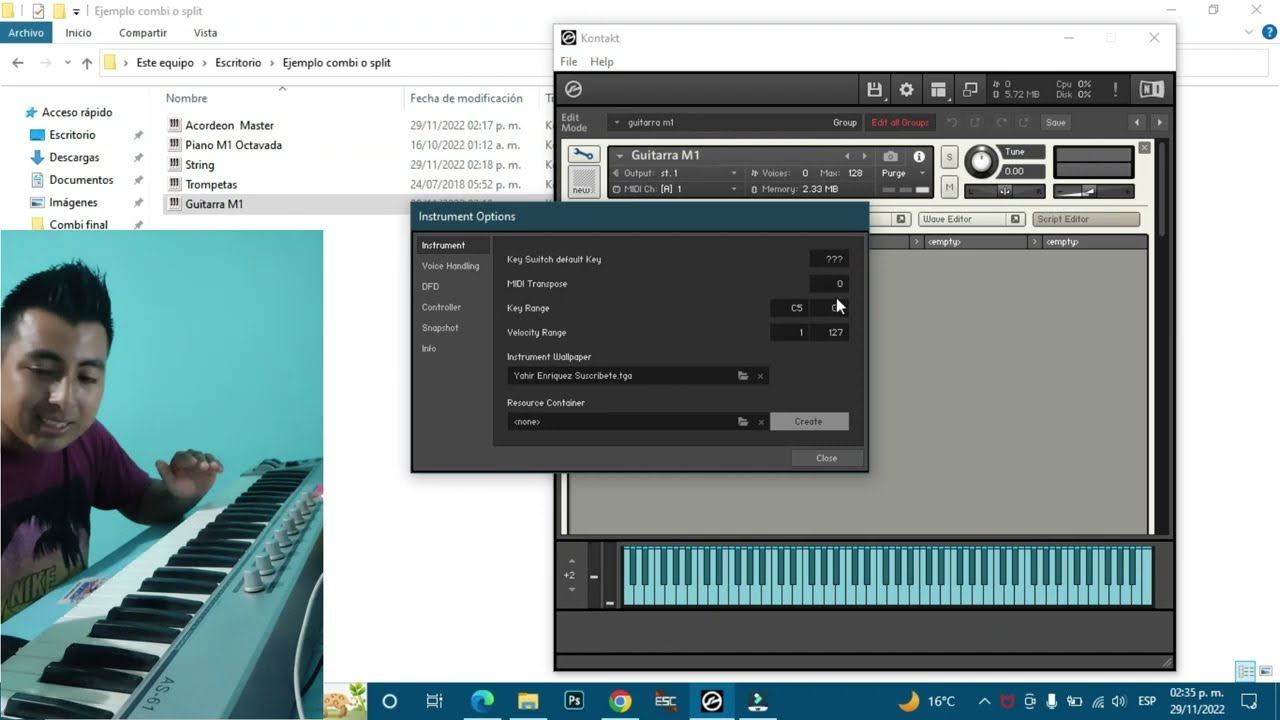The image size is (1280, 720).
Task: Select the Acordeon Master file in Explorer
Action: click(x=229, y=125)
